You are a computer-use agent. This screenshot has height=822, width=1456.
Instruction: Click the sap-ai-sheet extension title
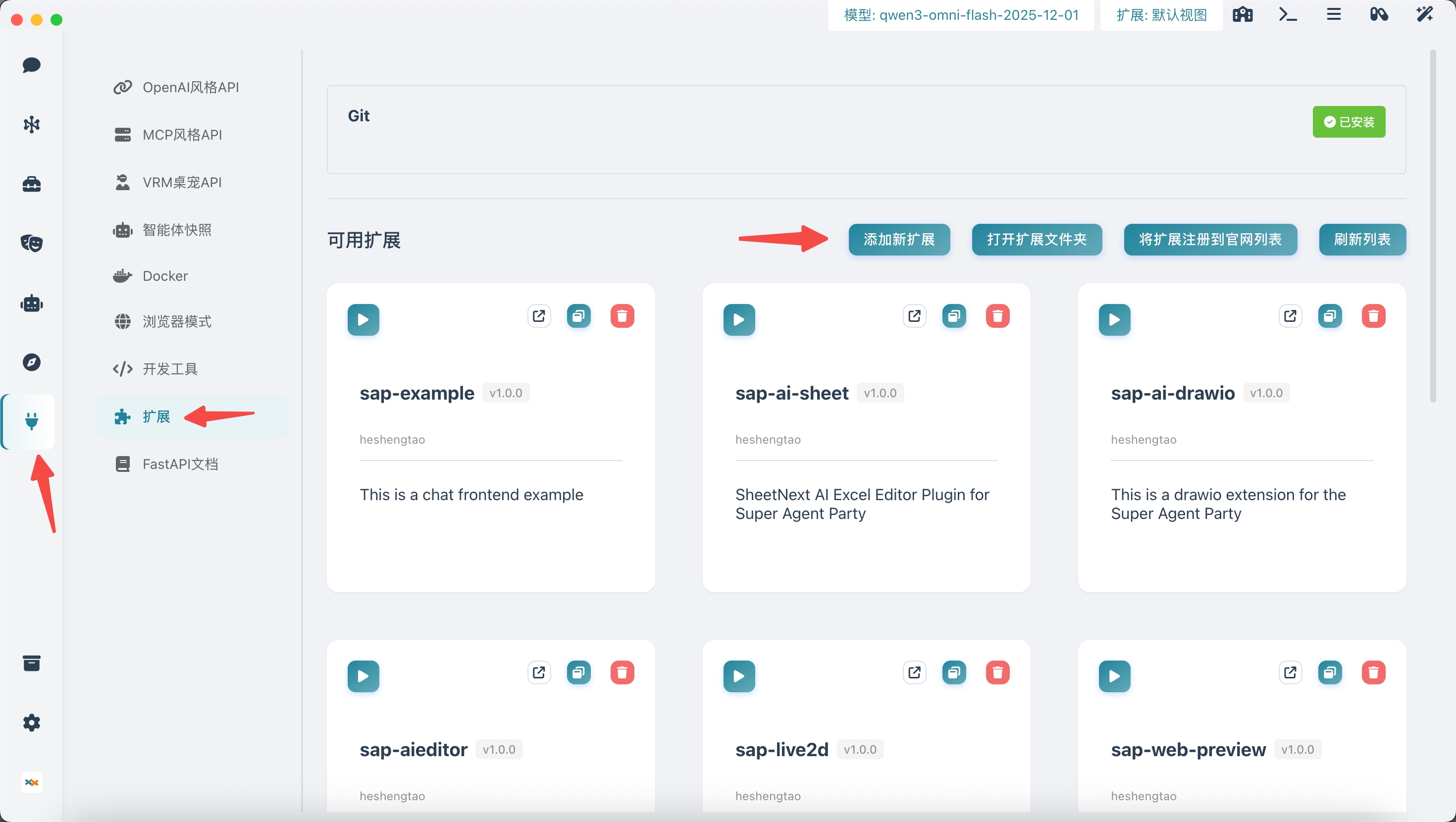(792, 393)
